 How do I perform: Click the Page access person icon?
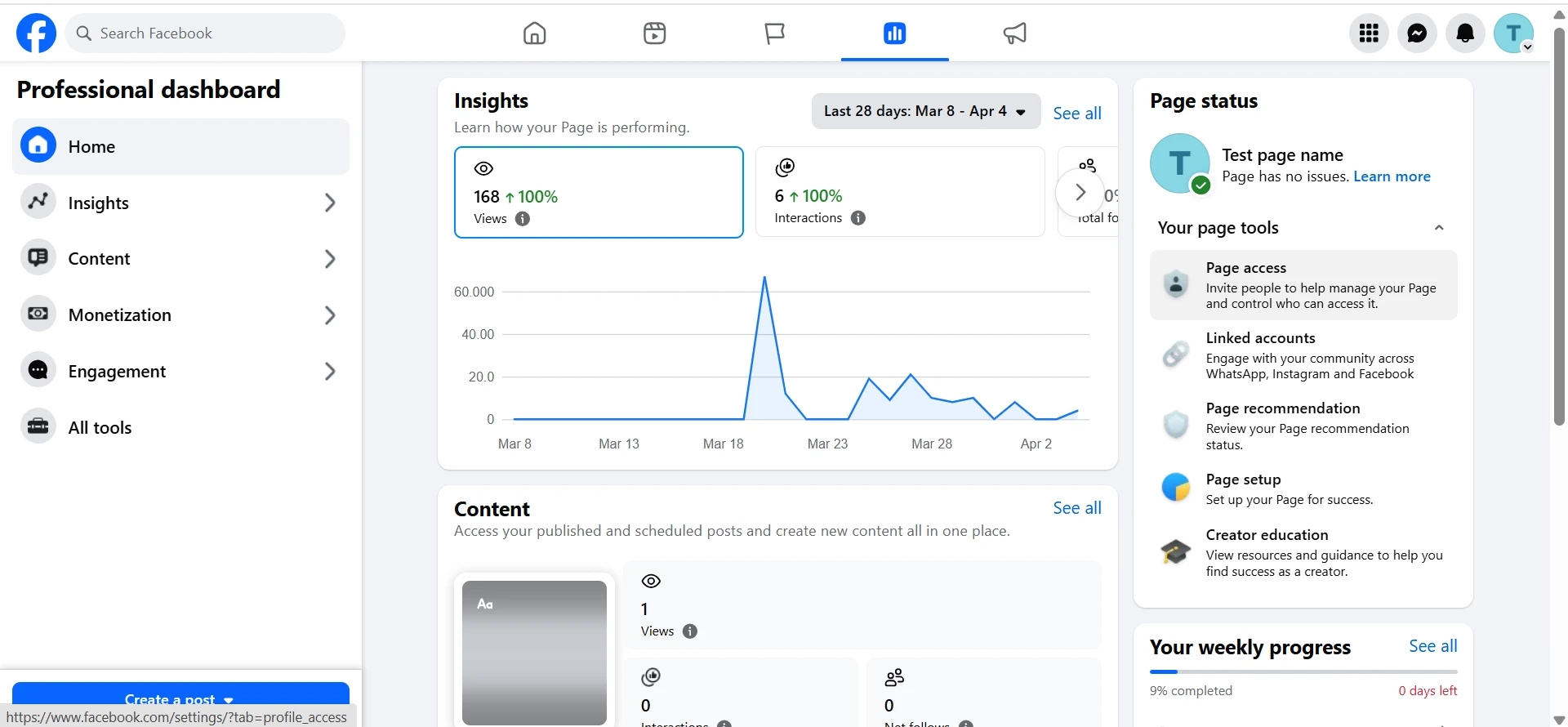[x=1176, y=283]
